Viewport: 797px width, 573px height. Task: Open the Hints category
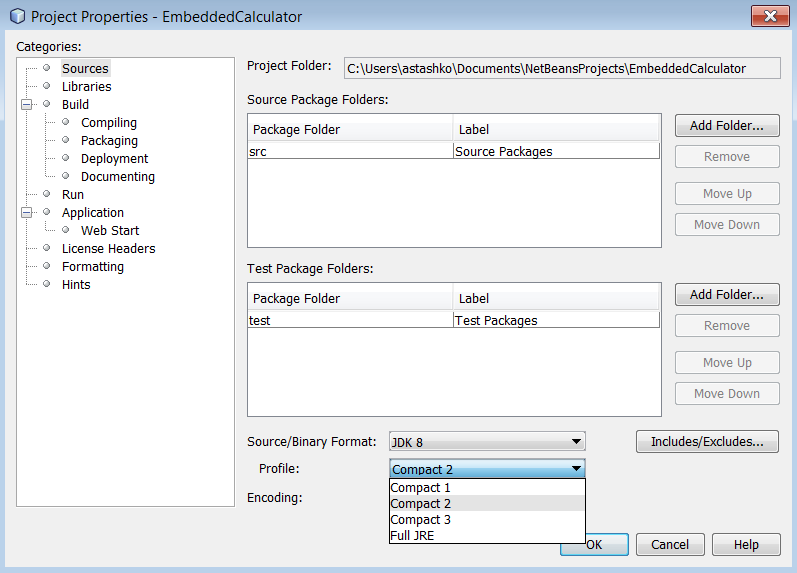click(76, 285)
